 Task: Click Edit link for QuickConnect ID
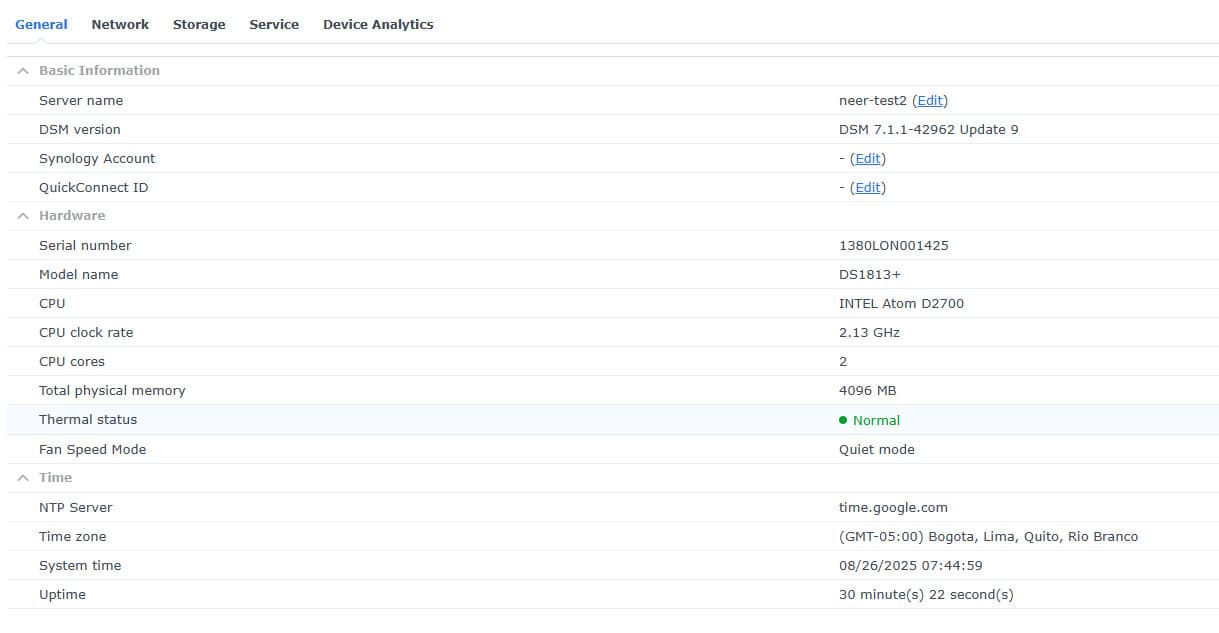click(868, 187)
